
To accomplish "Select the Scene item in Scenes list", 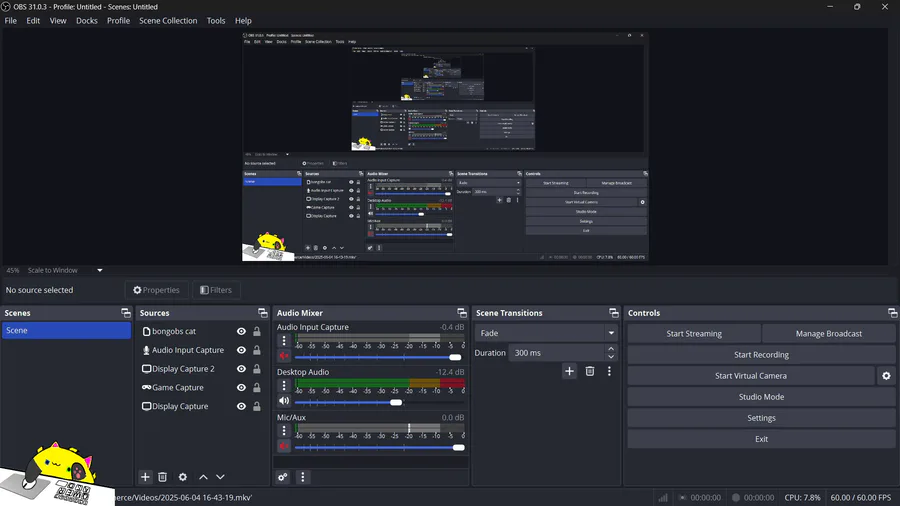I will 67,330.
